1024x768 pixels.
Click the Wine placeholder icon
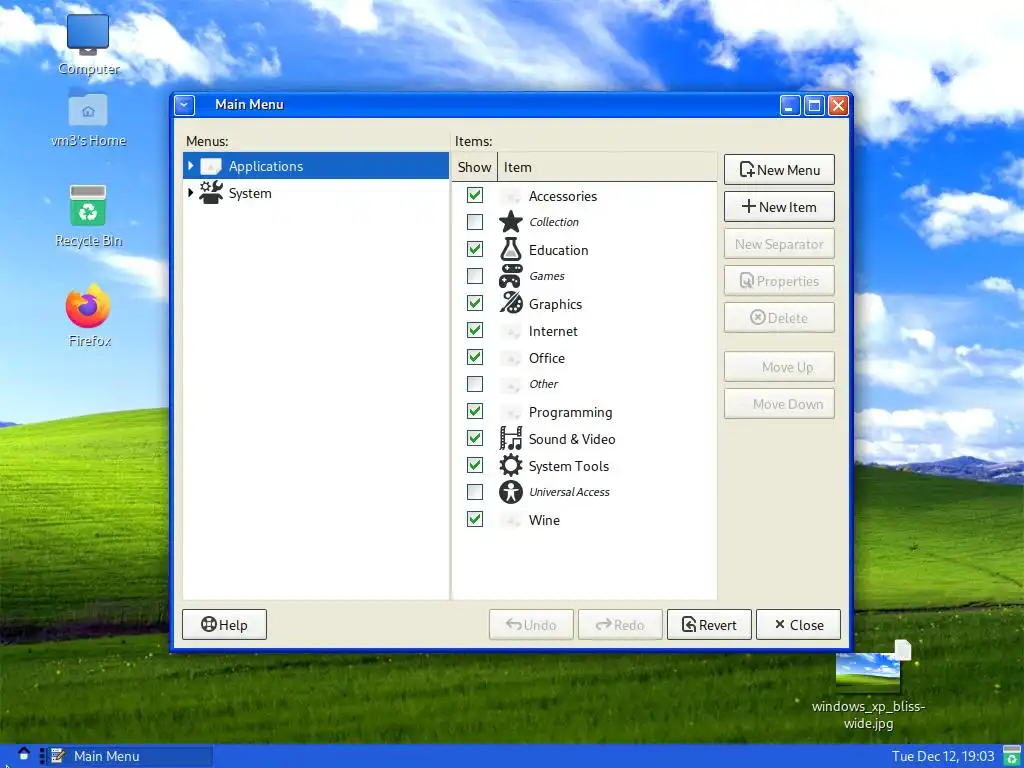tap(511, 520)
